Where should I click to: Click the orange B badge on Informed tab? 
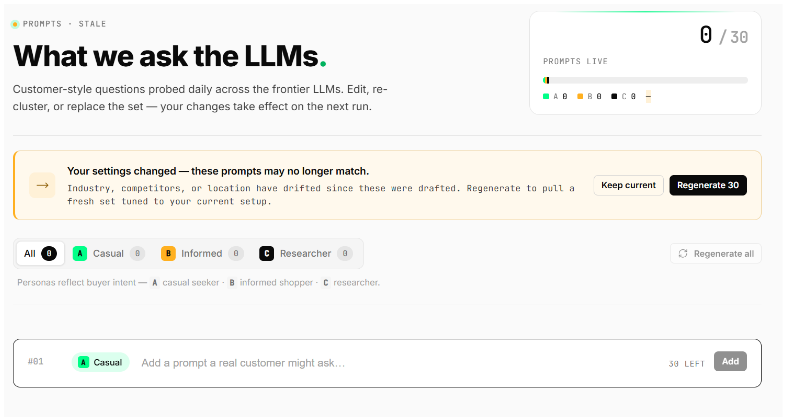pos(168,254)
